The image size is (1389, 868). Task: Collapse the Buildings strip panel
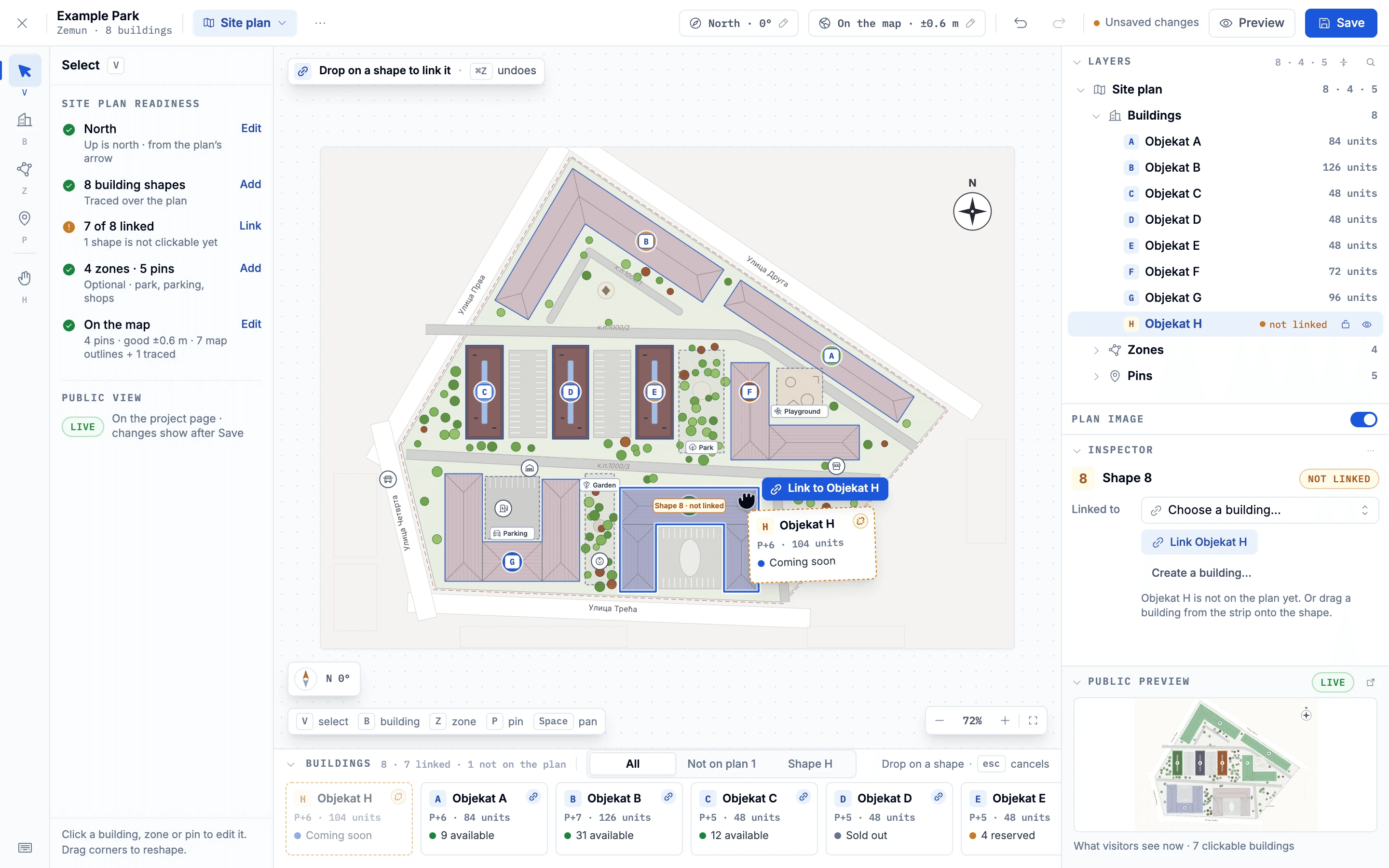click(x=291, y=764)
